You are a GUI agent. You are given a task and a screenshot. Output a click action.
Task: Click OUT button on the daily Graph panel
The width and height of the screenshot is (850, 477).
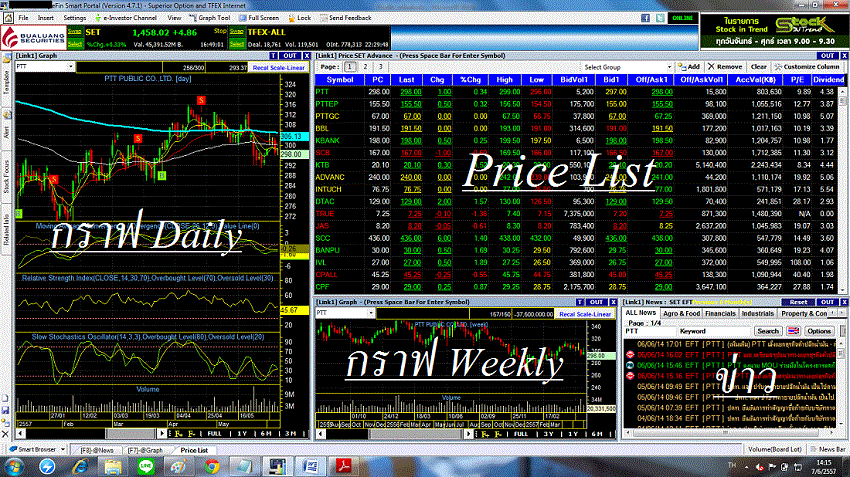[x=290, y=56]
